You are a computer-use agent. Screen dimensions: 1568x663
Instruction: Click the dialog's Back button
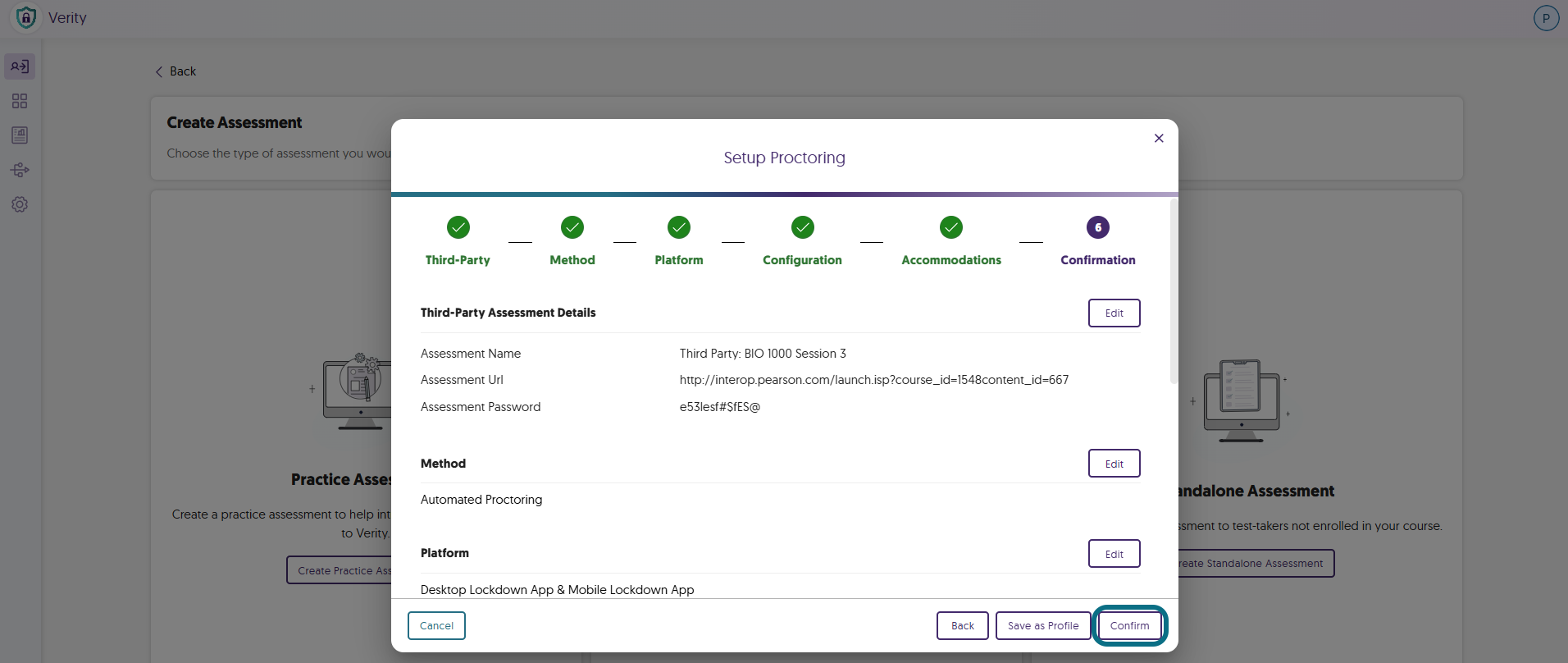963,625
